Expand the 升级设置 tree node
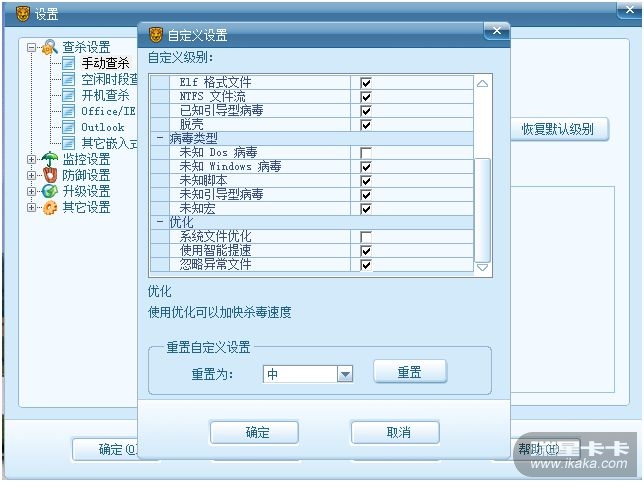Image resolution: width=644 pixels, height=482 pixels. pyautogui.click(x=32, y=191)
